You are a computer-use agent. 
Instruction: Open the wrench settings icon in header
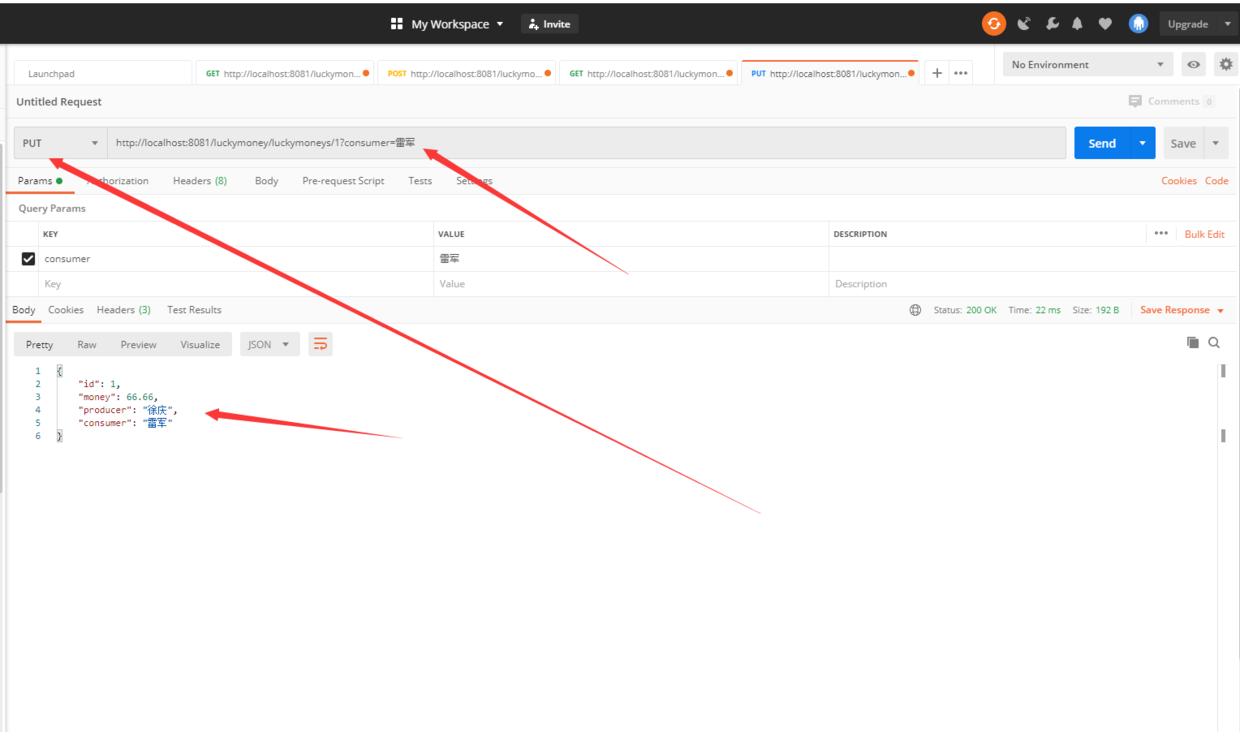[x=1052, y=24]
